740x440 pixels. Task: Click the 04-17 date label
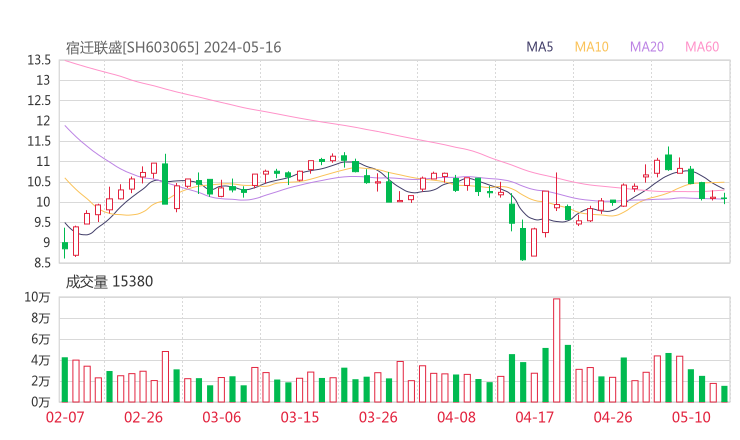coord(534,417)
